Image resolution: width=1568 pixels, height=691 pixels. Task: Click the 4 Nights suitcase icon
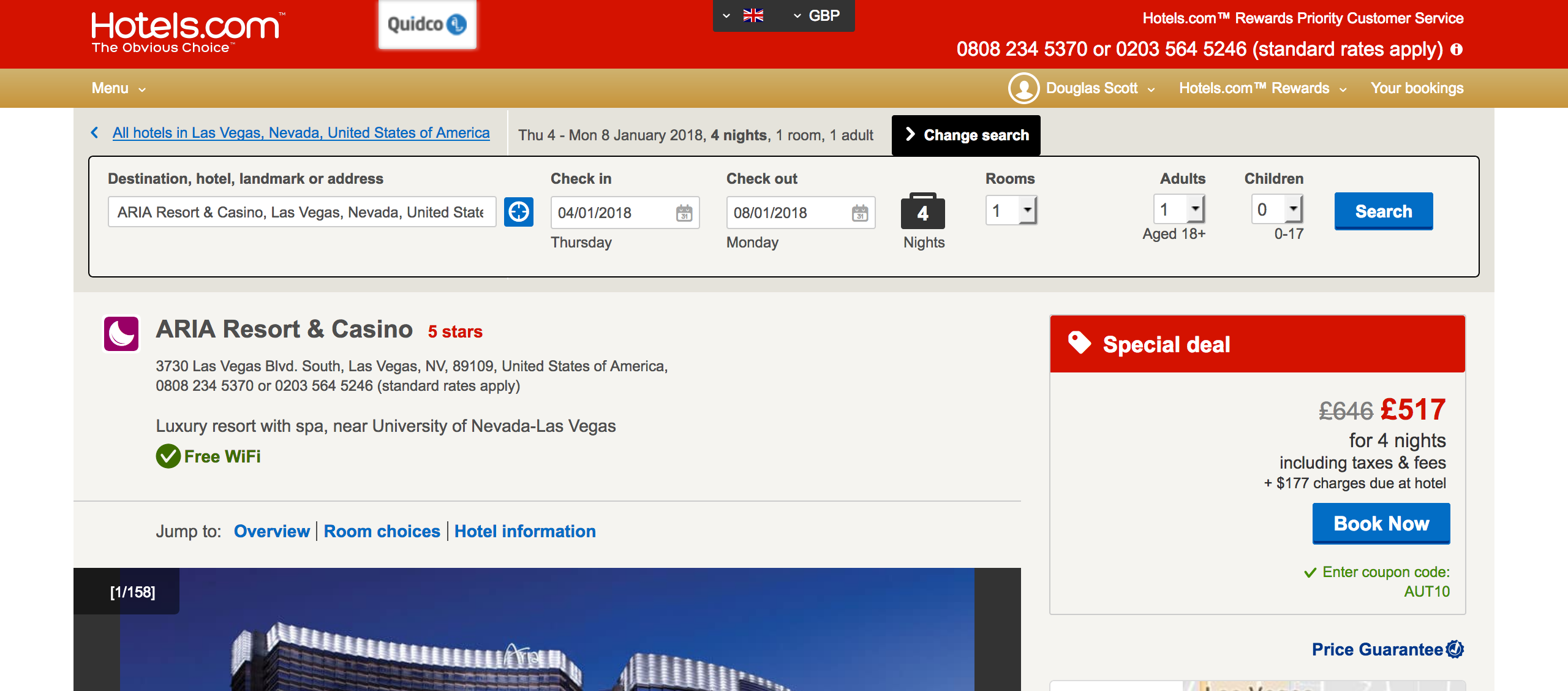coord(923,211)
